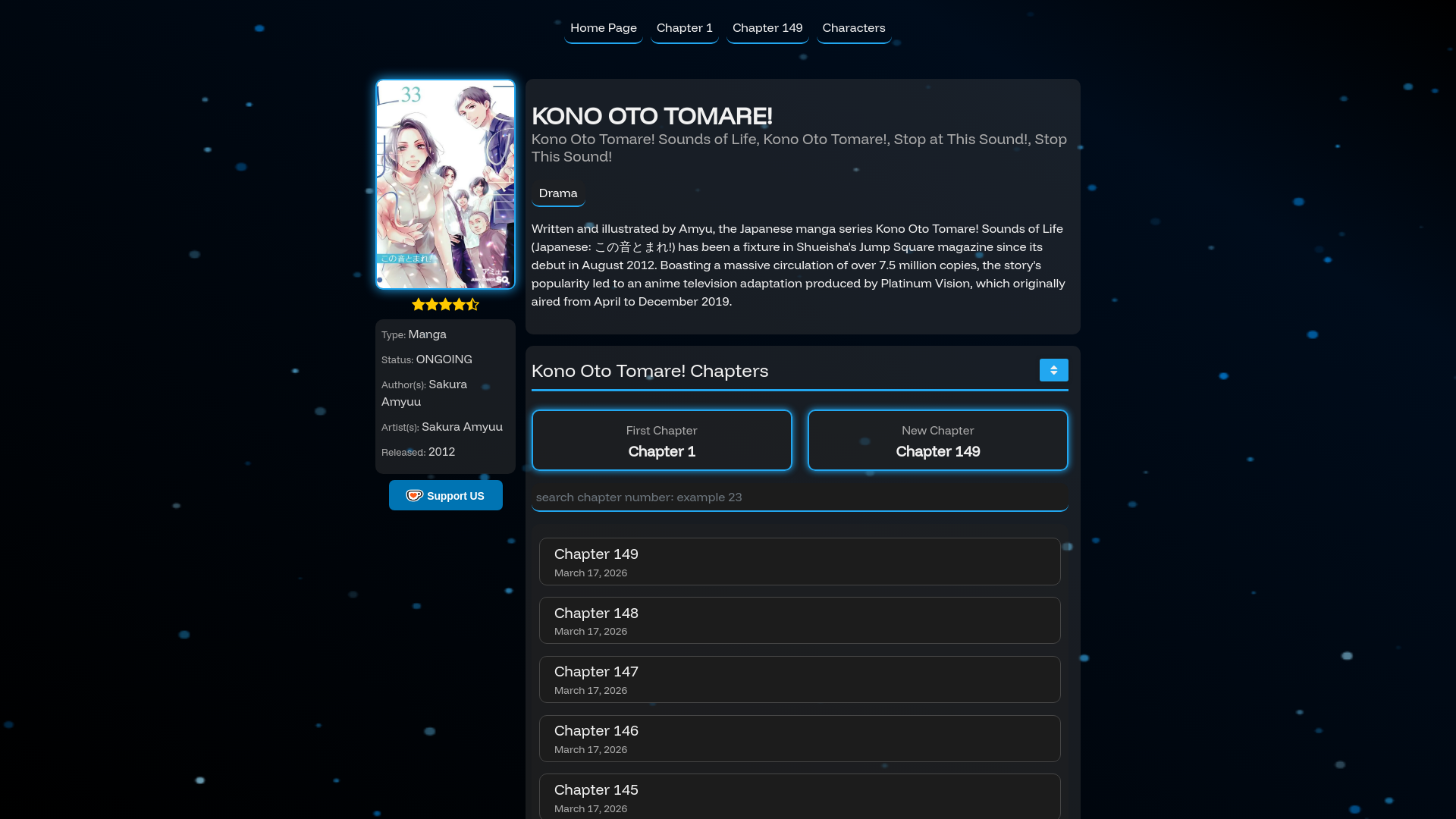Click the Author(s): Sakura Amyuu text
1456x819 pixels.
click(x=425, y=393)
